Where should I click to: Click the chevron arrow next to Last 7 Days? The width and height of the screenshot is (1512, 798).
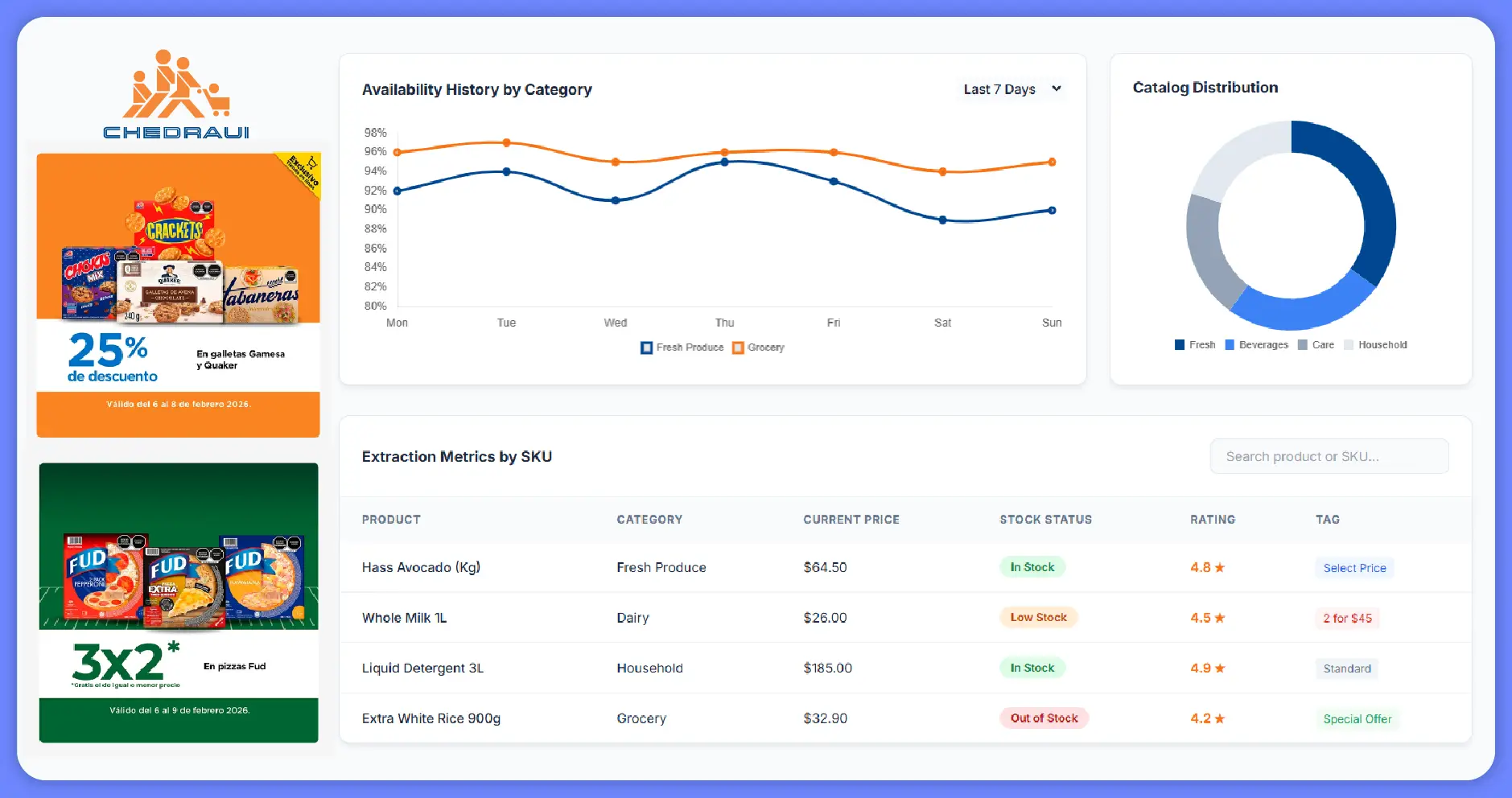(1057, 89)
